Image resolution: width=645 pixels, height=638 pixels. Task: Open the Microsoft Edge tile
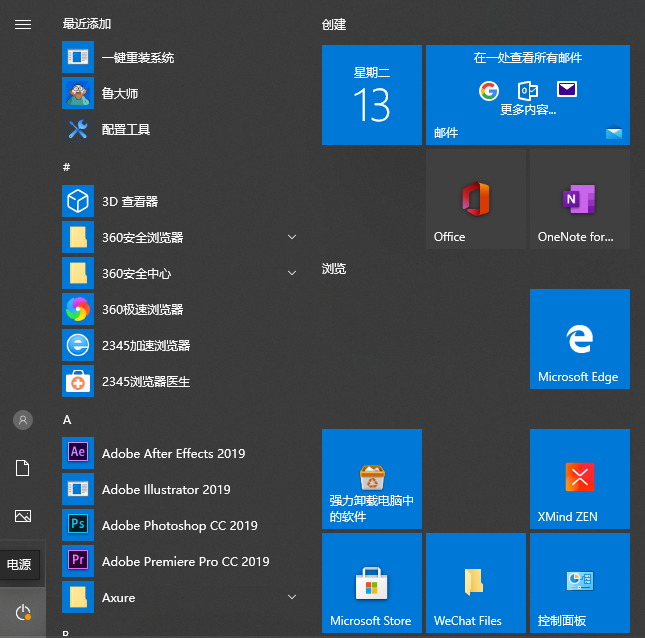(579, 339)
